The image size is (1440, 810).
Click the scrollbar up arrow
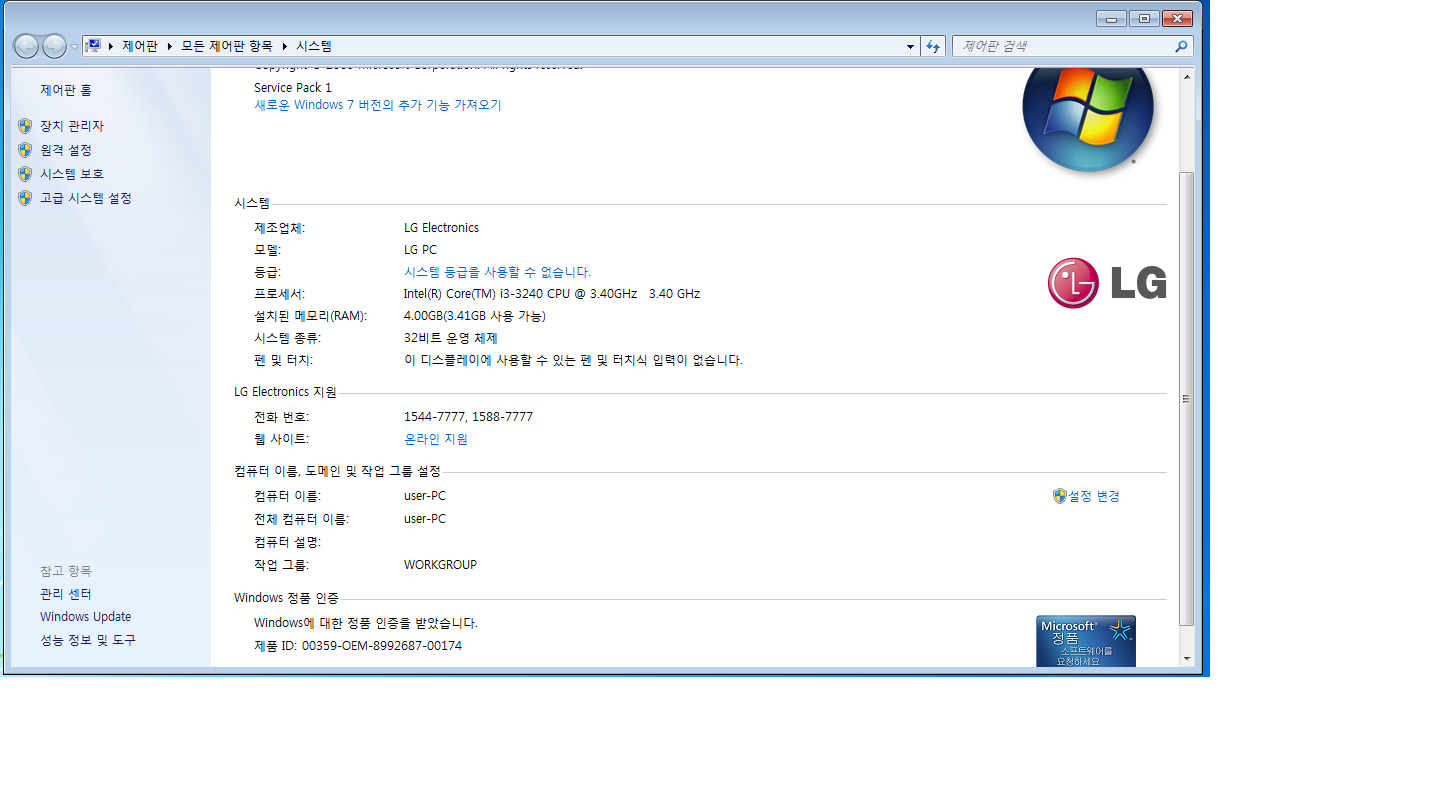coord(1187,77)
